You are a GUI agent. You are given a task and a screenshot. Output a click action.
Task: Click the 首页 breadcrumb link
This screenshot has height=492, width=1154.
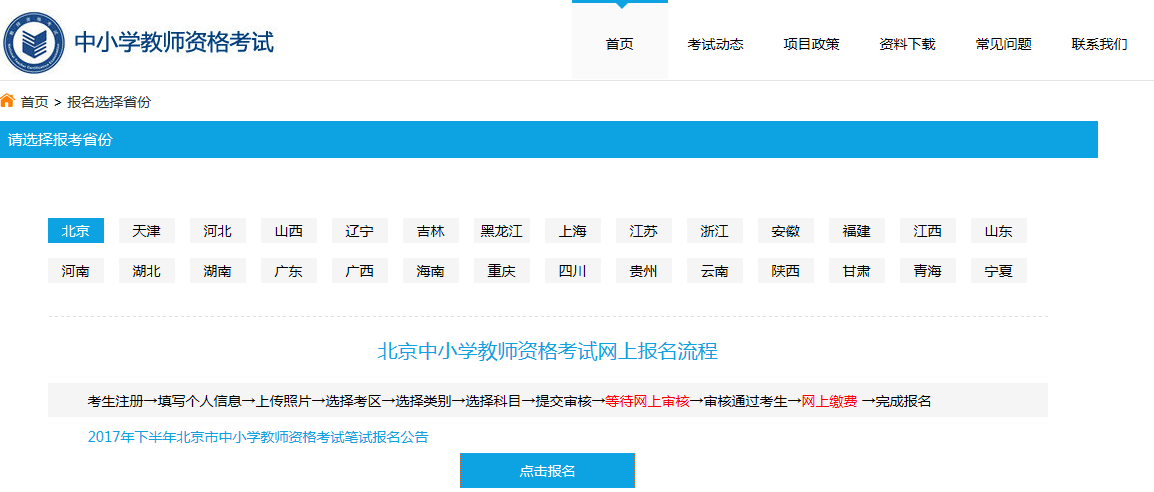point(34,102)
